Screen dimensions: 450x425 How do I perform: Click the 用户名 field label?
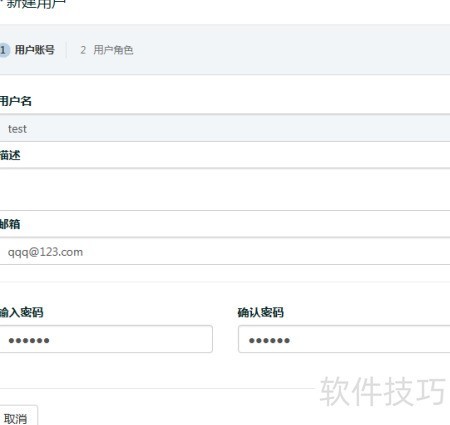pos(16,101)
